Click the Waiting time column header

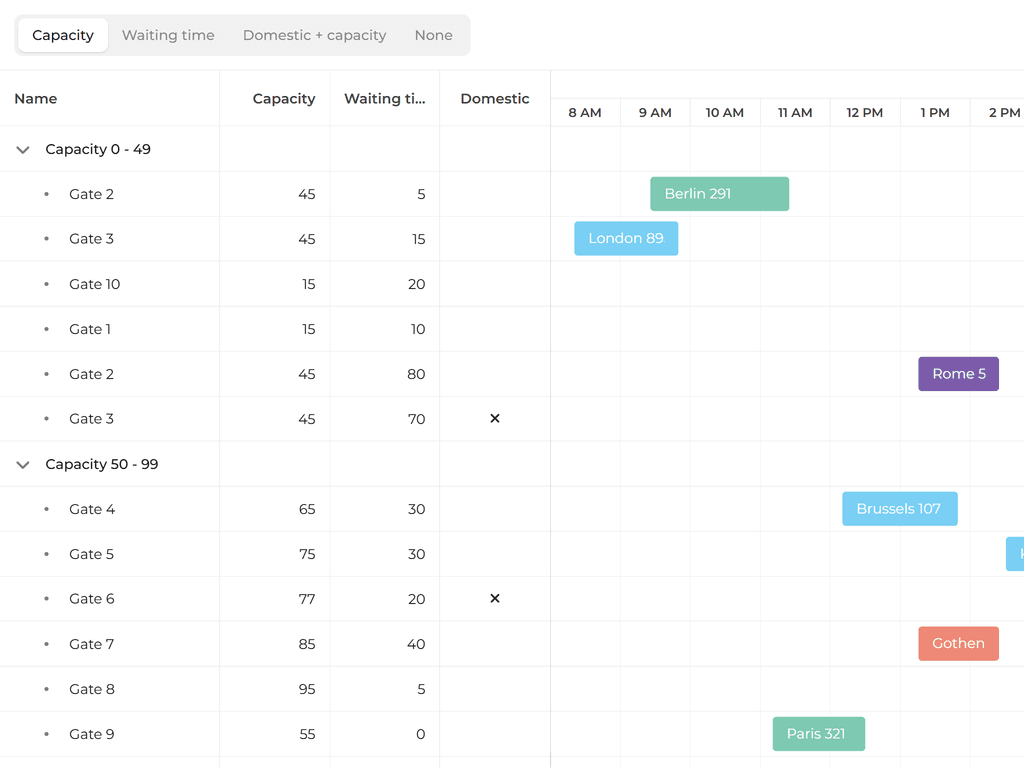tap(384, 99)
